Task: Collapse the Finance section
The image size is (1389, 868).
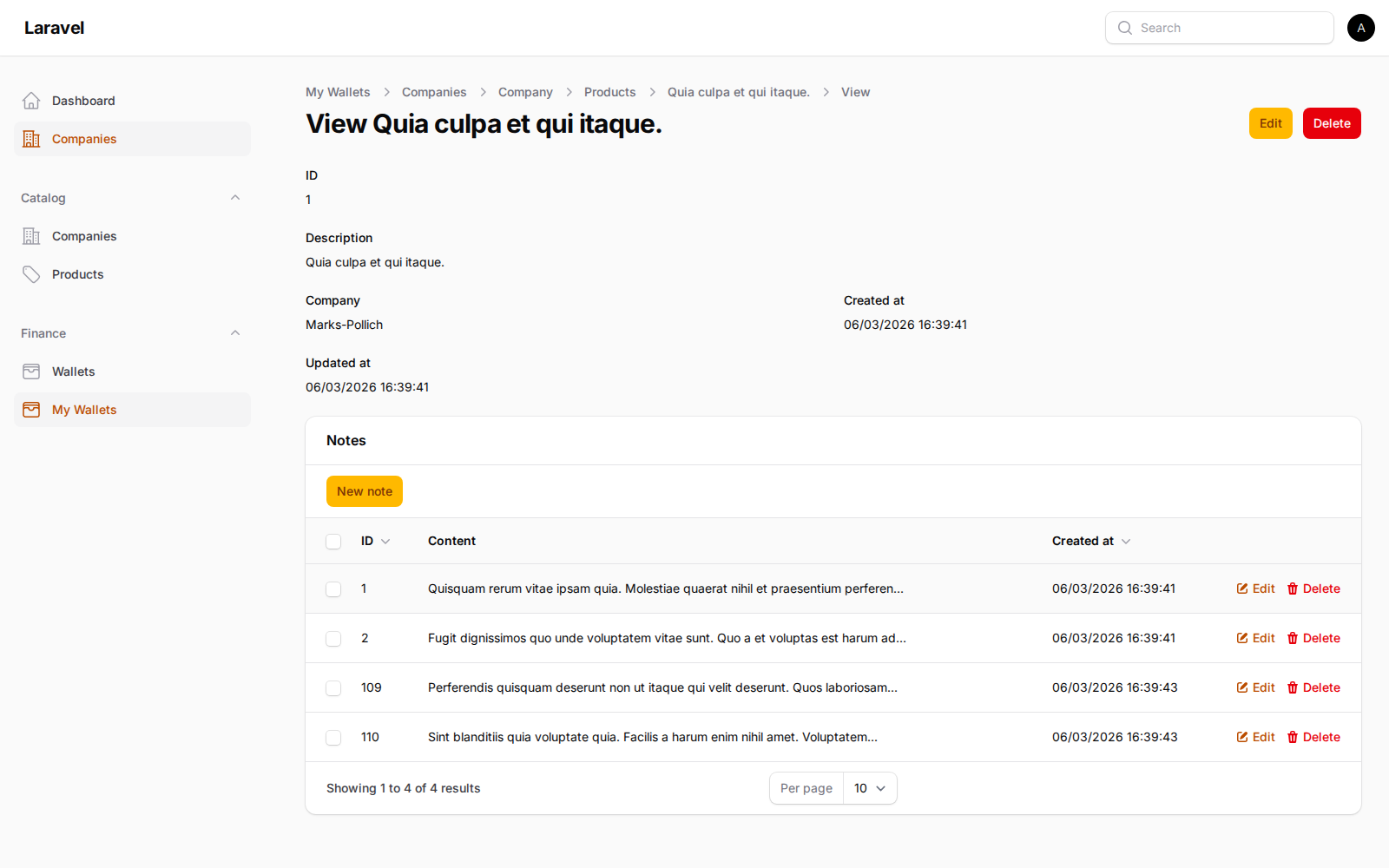Action: click(235, 332)
